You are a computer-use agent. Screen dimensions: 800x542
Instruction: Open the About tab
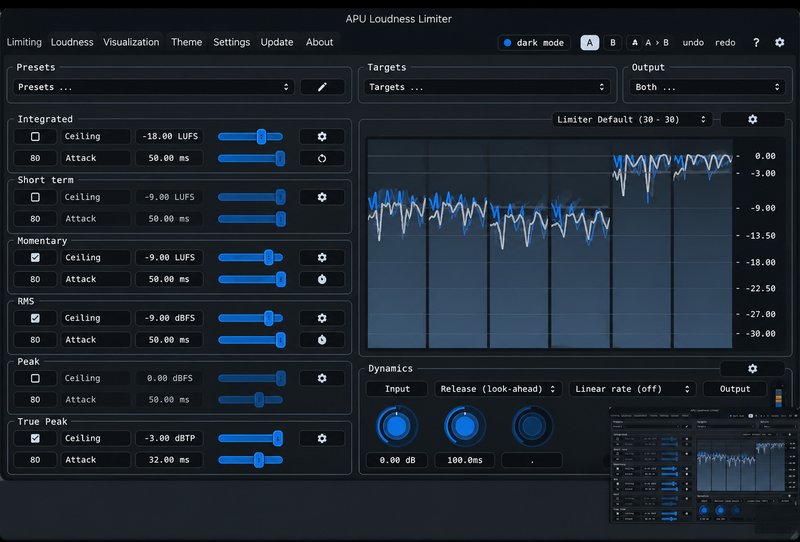pyautogui.click(x=319, y=42)
